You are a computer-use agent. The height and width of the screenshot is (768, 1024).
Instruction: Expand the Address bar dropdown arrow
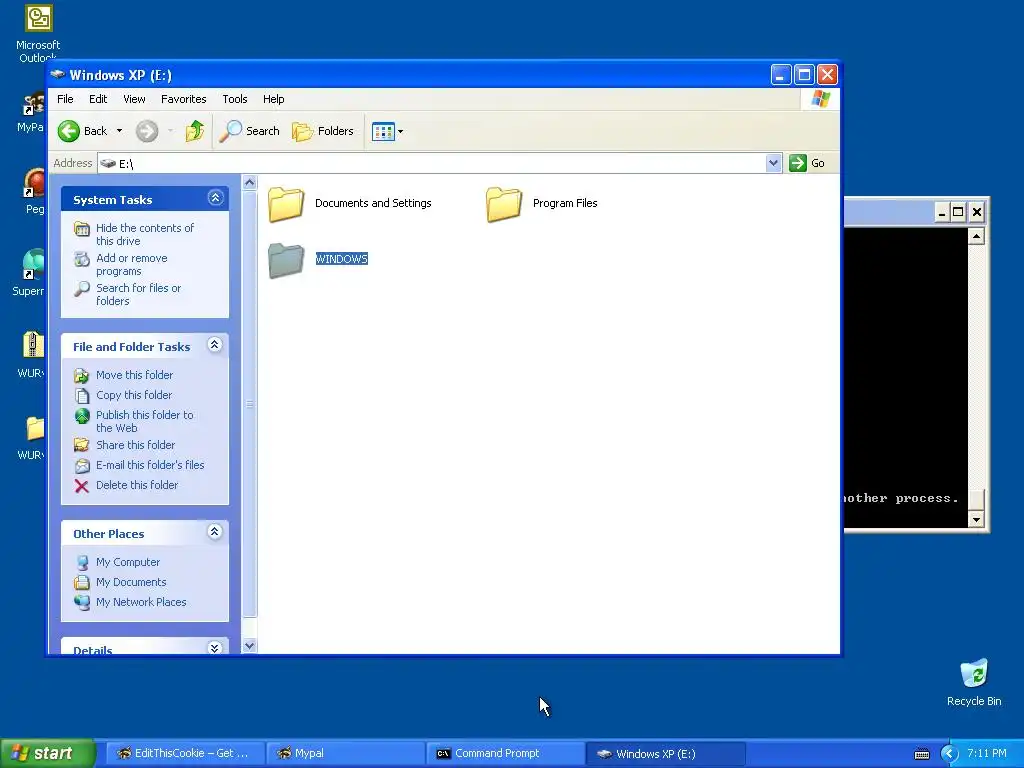(773, 163)
